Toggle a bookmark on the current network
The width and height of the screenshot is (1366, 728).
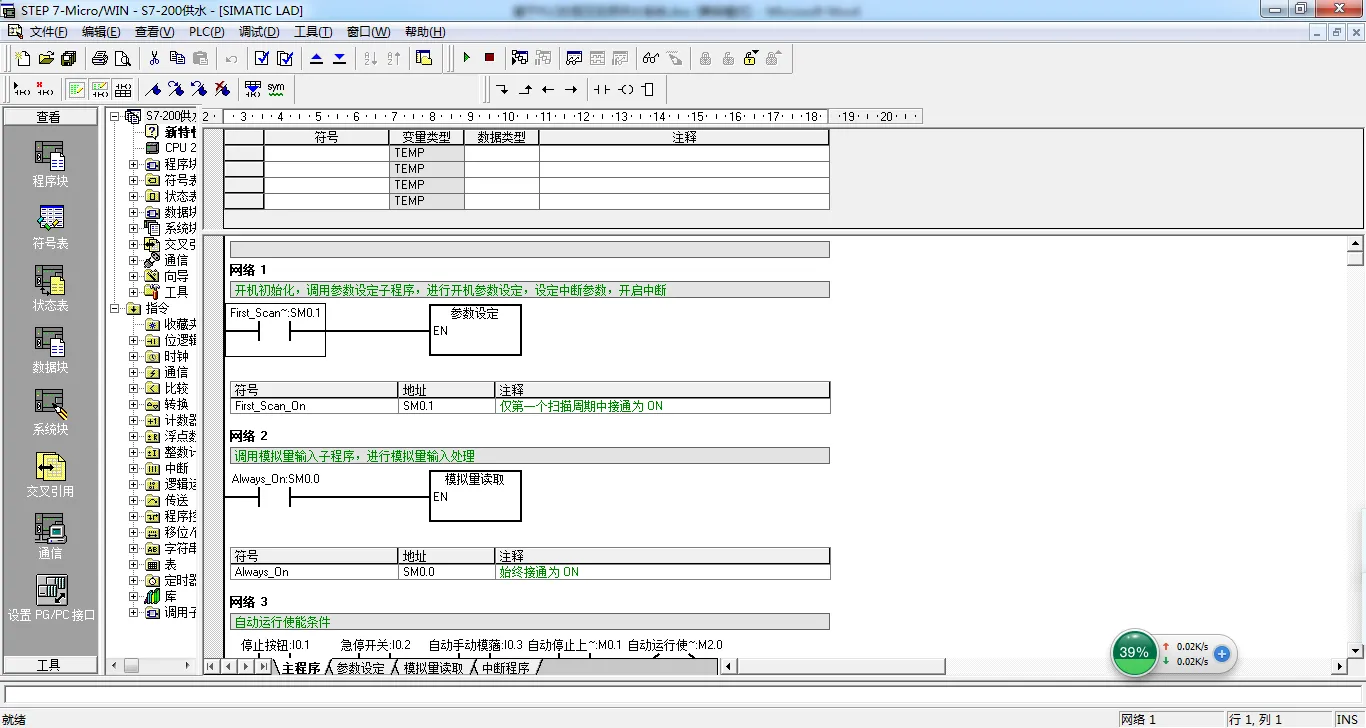click(153, 89)
